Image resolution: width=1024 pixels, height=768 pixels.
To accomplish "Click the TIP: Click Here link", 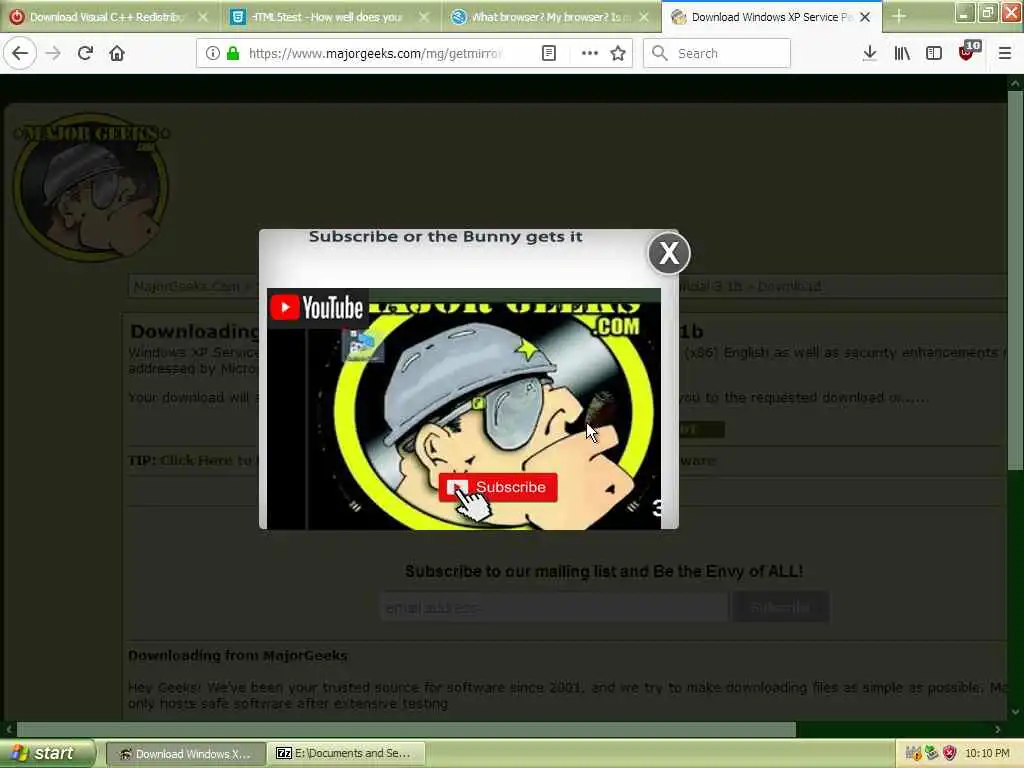I will pos(191,460).
